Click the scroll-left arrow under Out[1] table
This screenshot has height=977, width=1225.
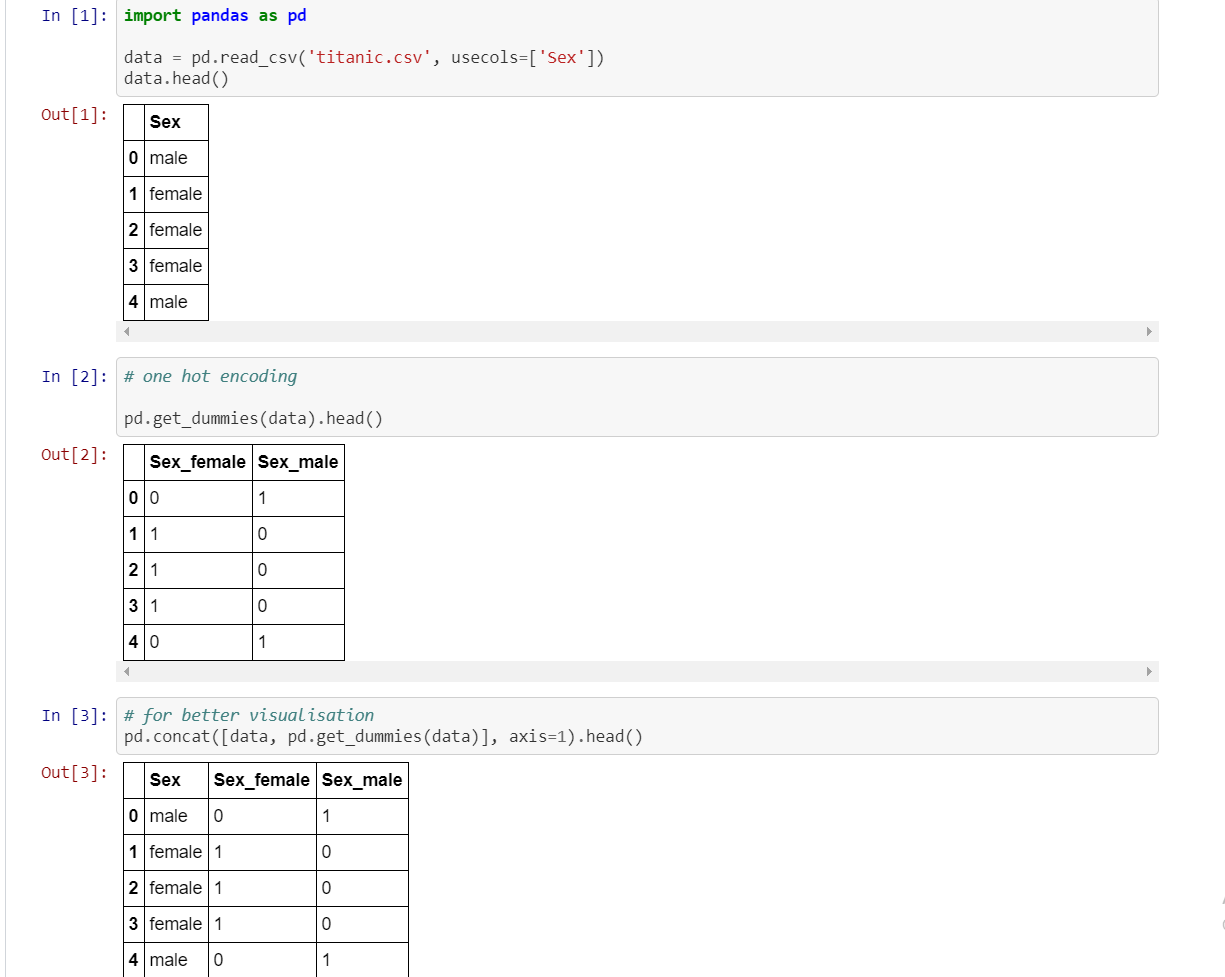pos(127,331)
